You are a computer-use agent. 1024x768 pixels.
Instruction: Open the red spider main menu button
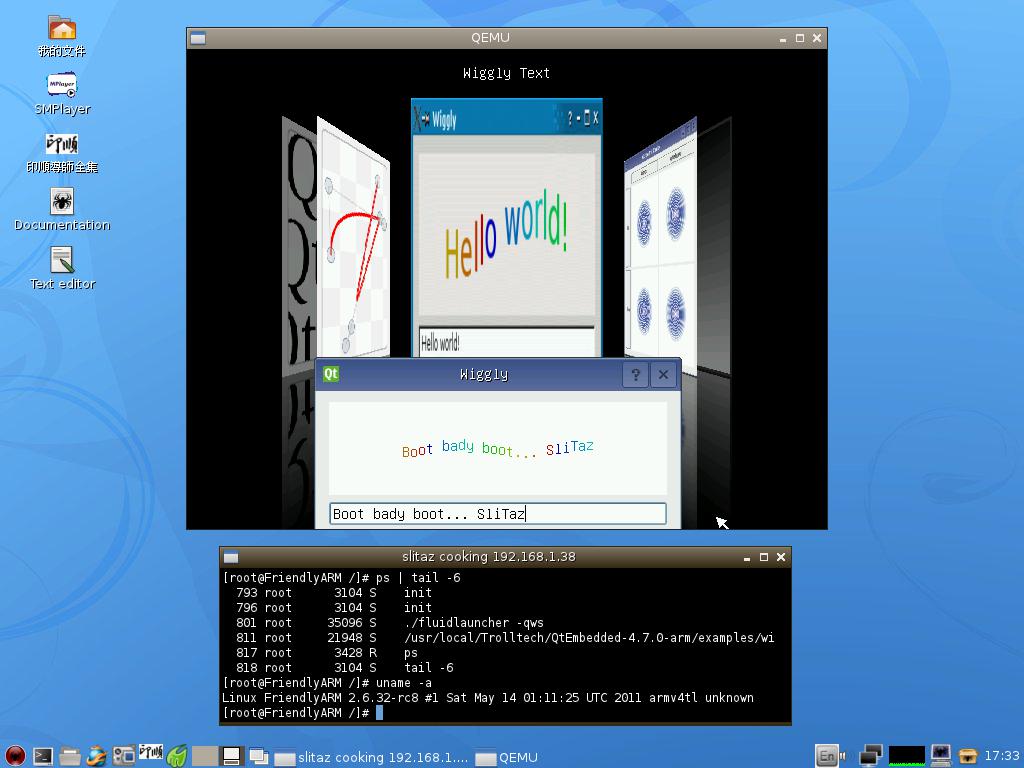(14, 756)
